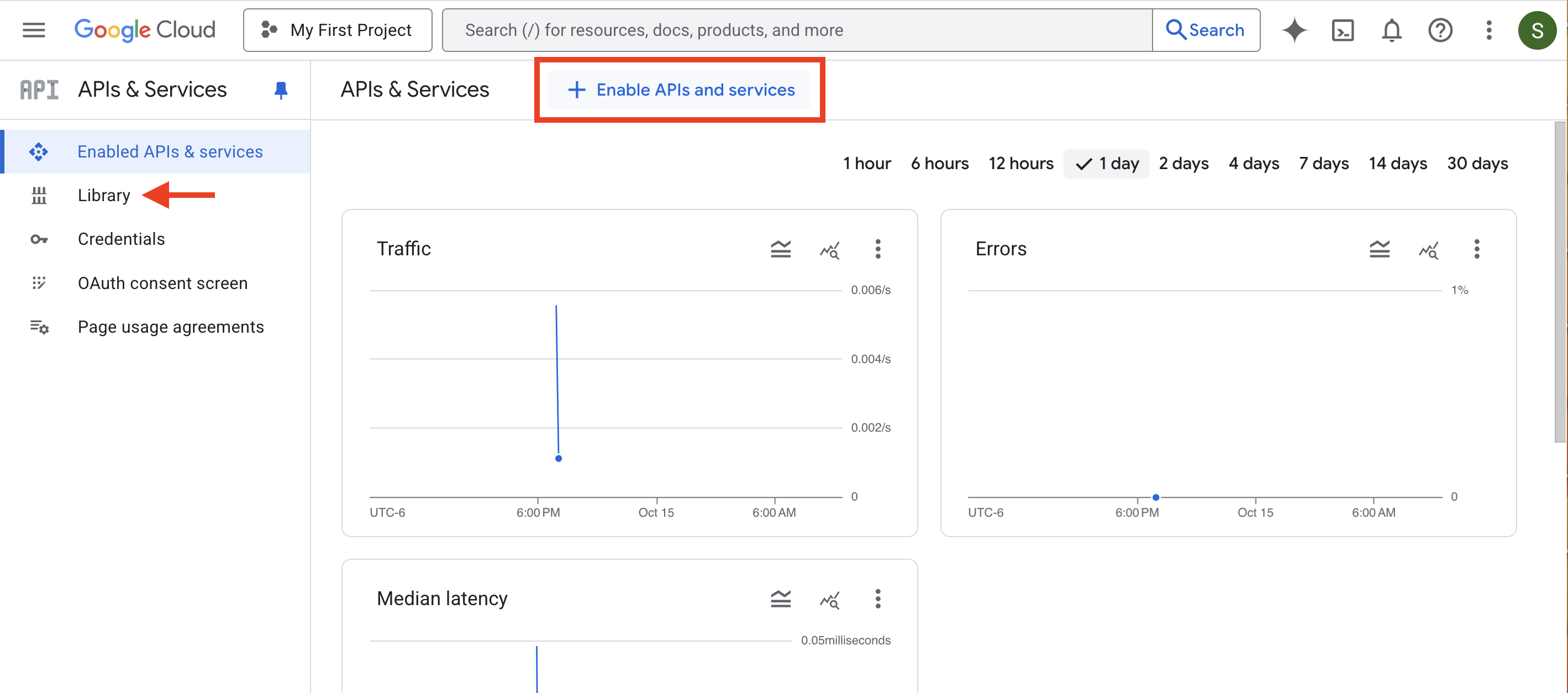Click the resource search input field
Screen dimensions: 1568x693
pos(796,30)
